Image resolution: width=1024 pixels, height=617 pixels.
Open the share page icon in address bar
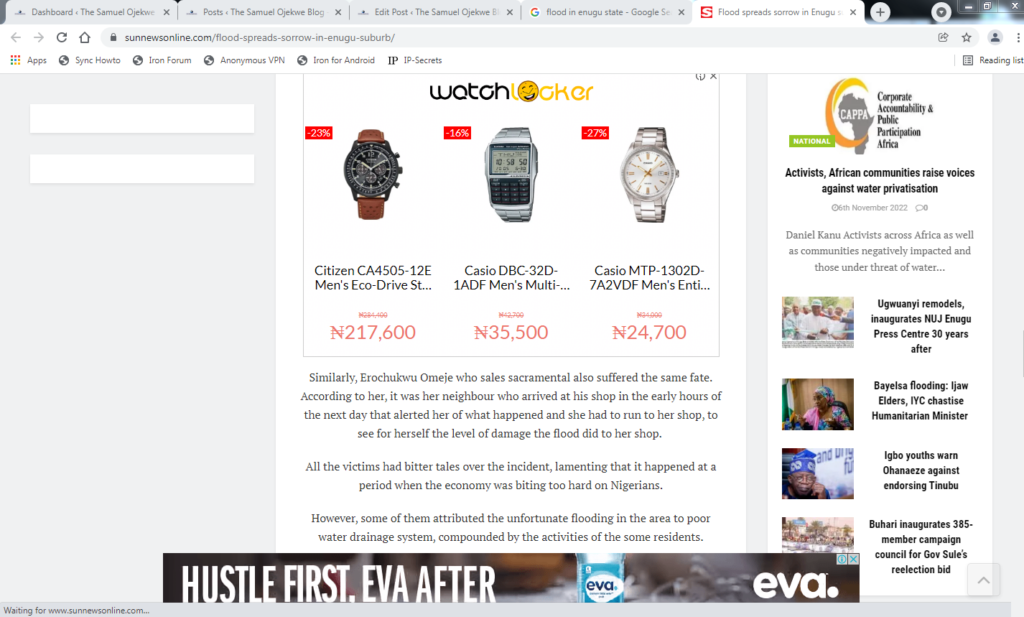tap(943, 37)
